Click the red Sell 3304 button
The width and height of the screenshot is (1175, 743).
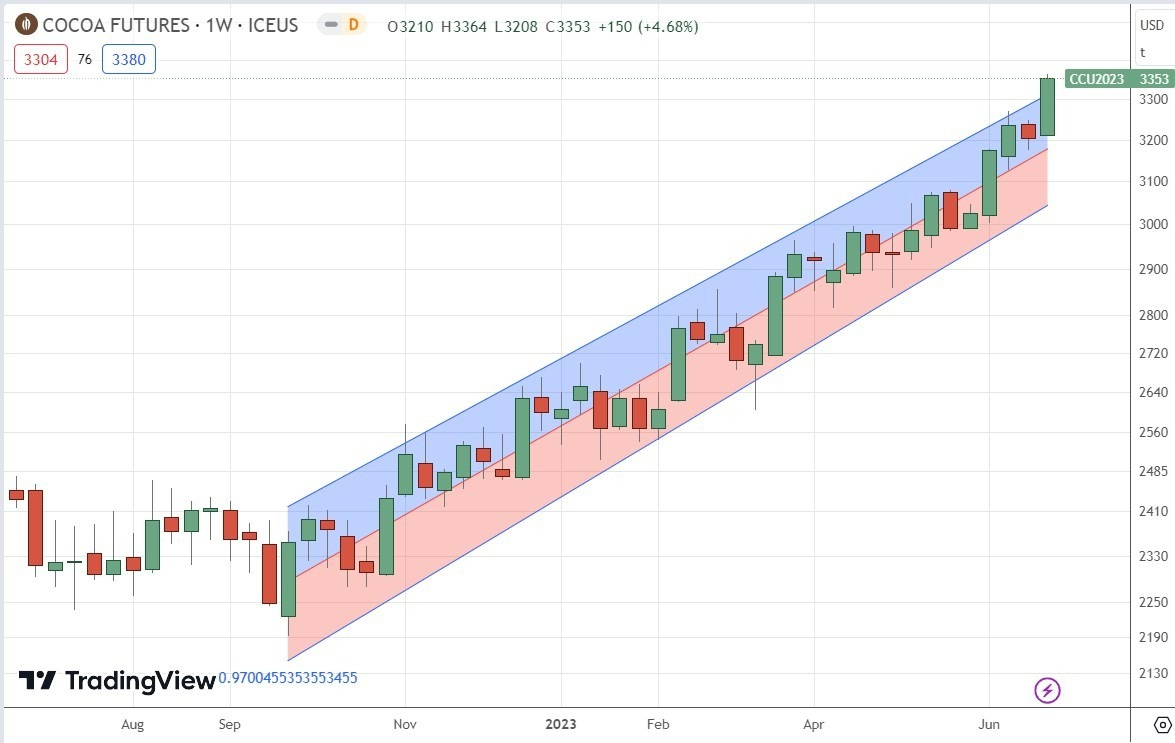pos(39,59)
